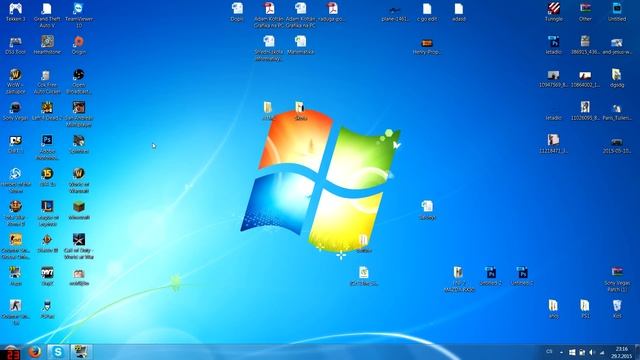Open the Untitled file icon
This screenshot has height=360, width=640.
click(x=617, y=12)
